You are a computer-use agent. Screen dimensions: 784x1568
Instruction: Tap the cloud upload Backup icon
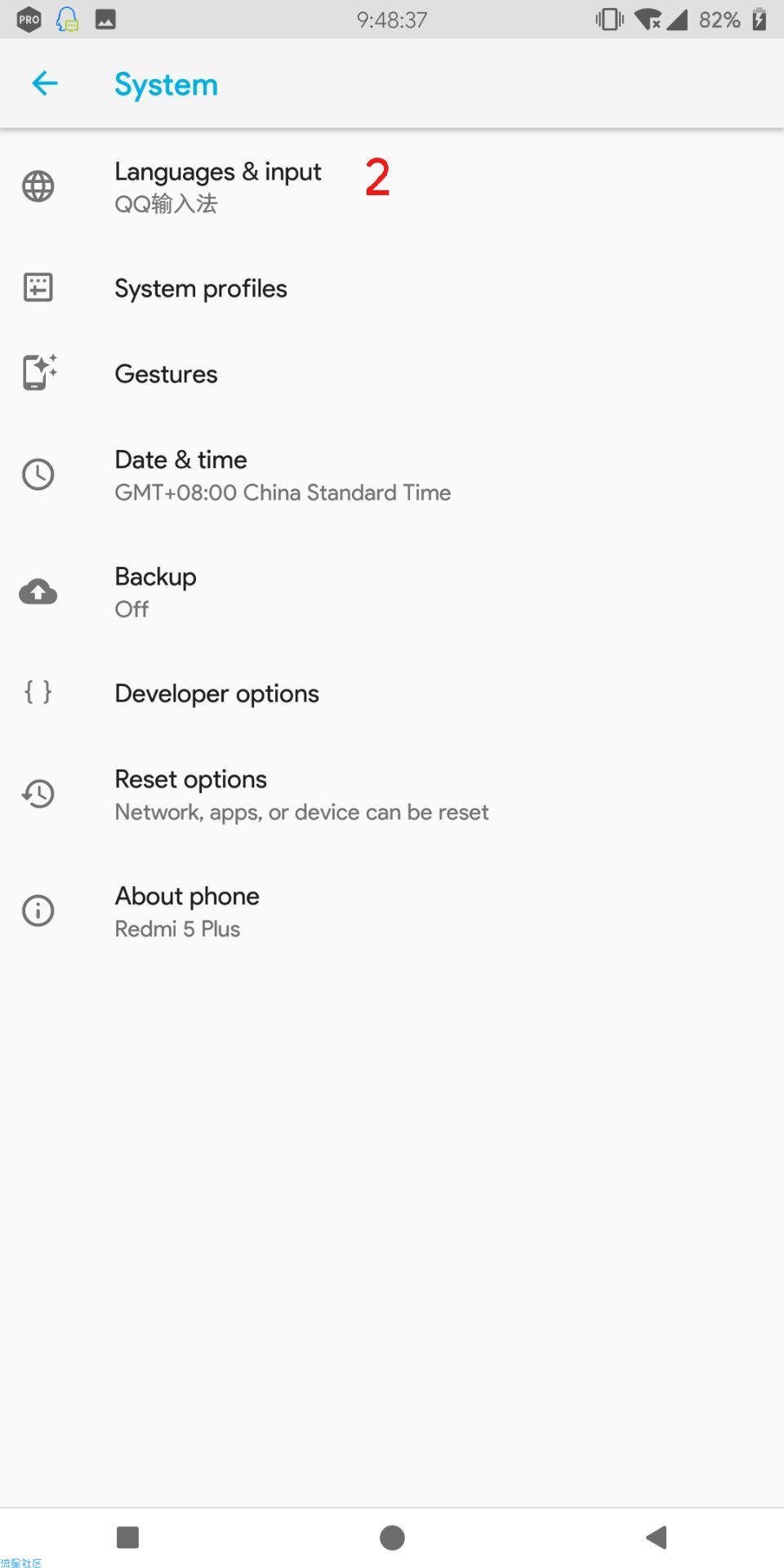point(38,591)
